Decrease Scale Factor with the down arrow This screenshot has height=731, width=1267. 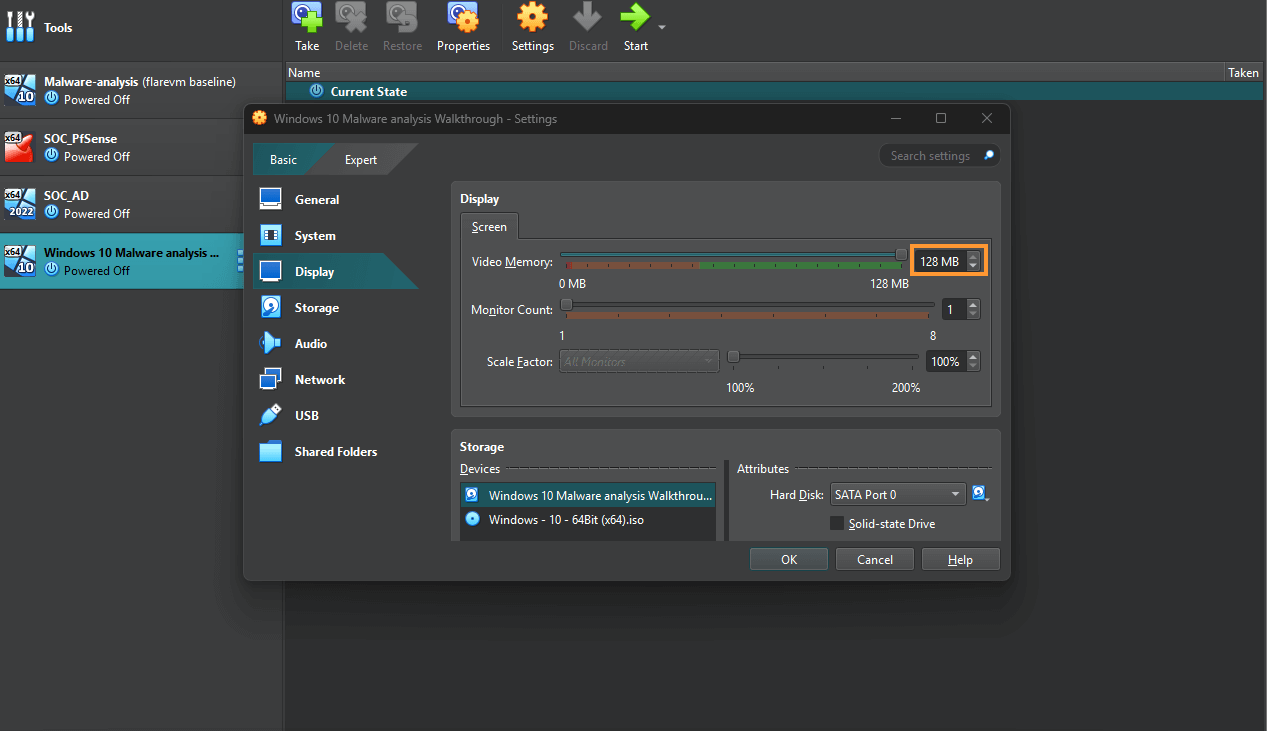(x=974, y=368)
